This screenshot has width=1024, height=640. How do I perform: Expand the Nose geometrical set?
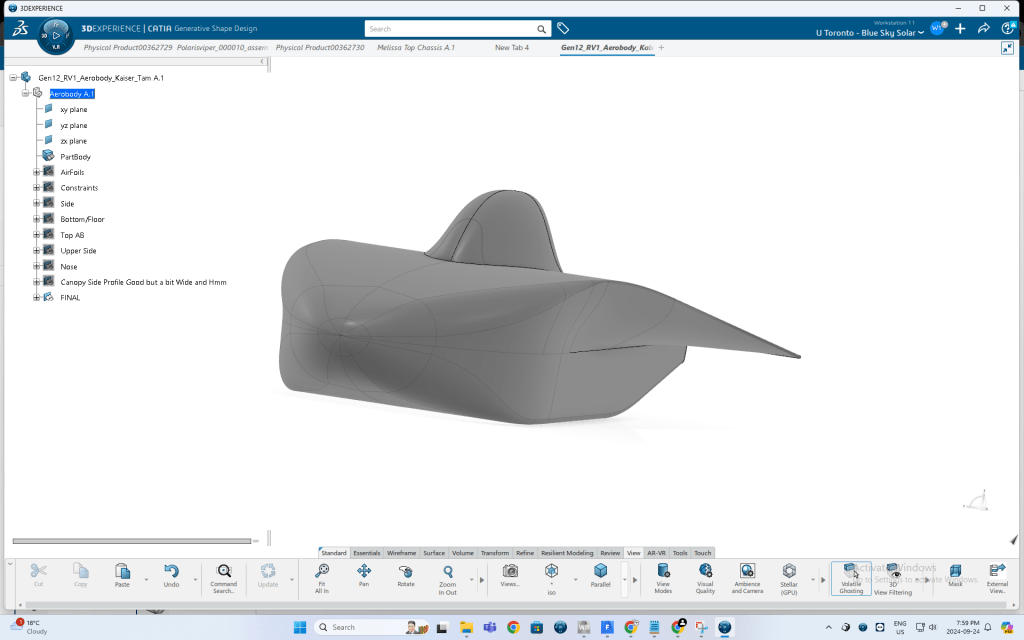click(36, 266)
